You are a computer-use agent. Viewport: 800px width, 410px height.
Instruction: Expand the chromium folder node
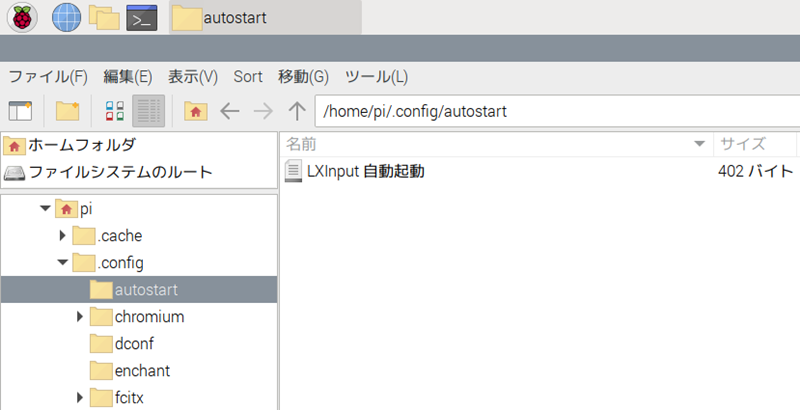click(x=79, y=317)
